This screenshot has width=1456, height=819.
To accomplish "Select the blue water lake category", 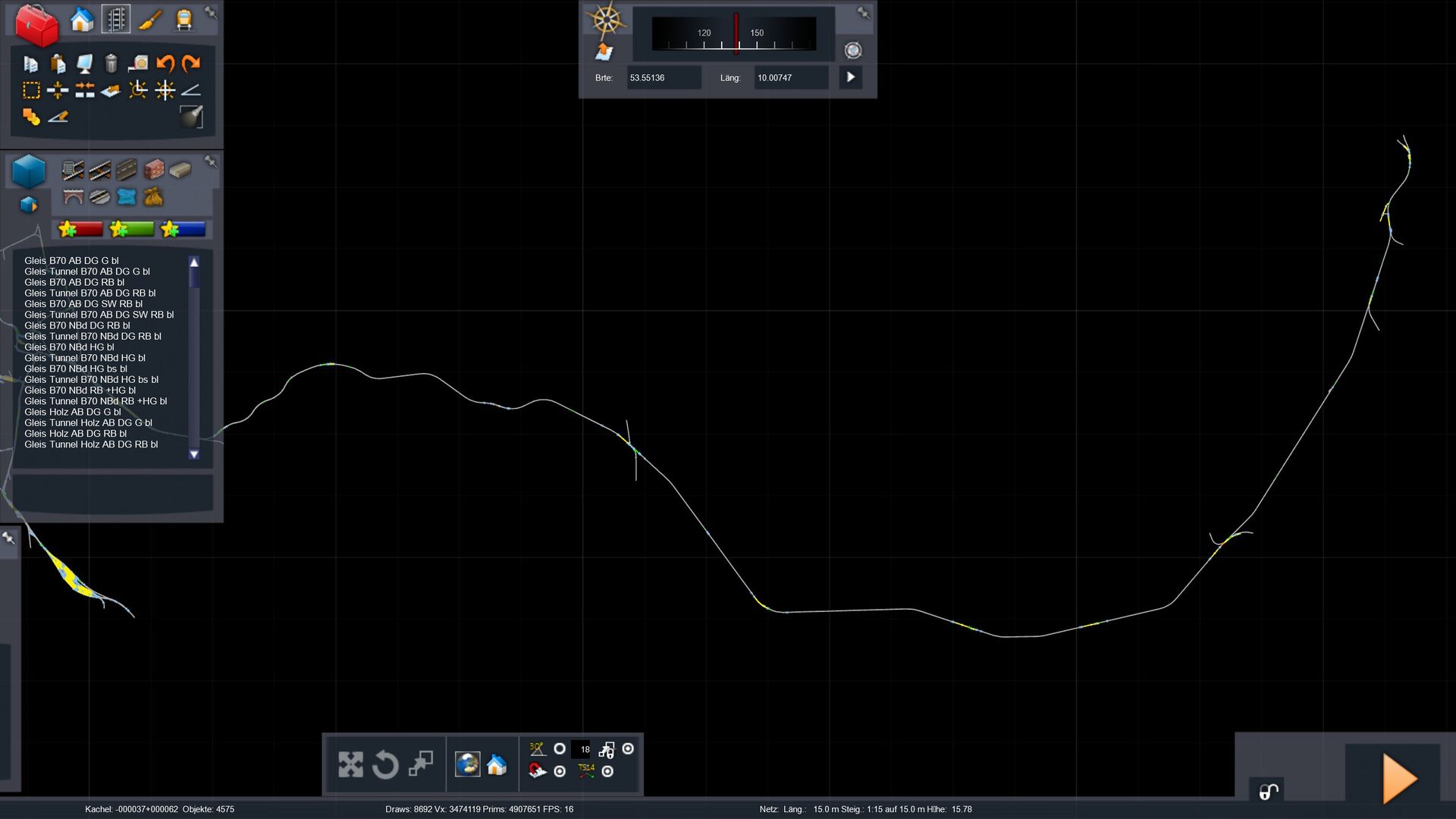I will tap(126, 197).
